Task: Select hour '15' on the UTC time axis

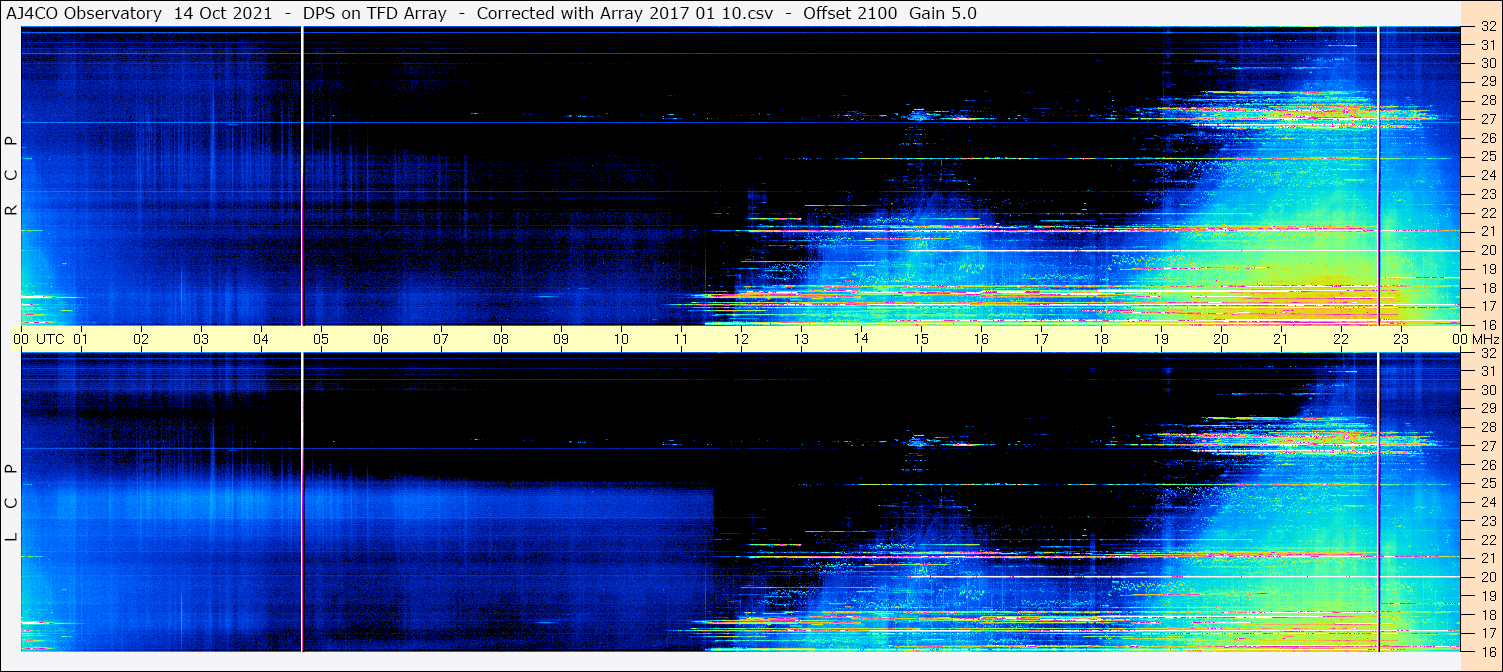Action: pyautogui.click(x=921, y=339)
